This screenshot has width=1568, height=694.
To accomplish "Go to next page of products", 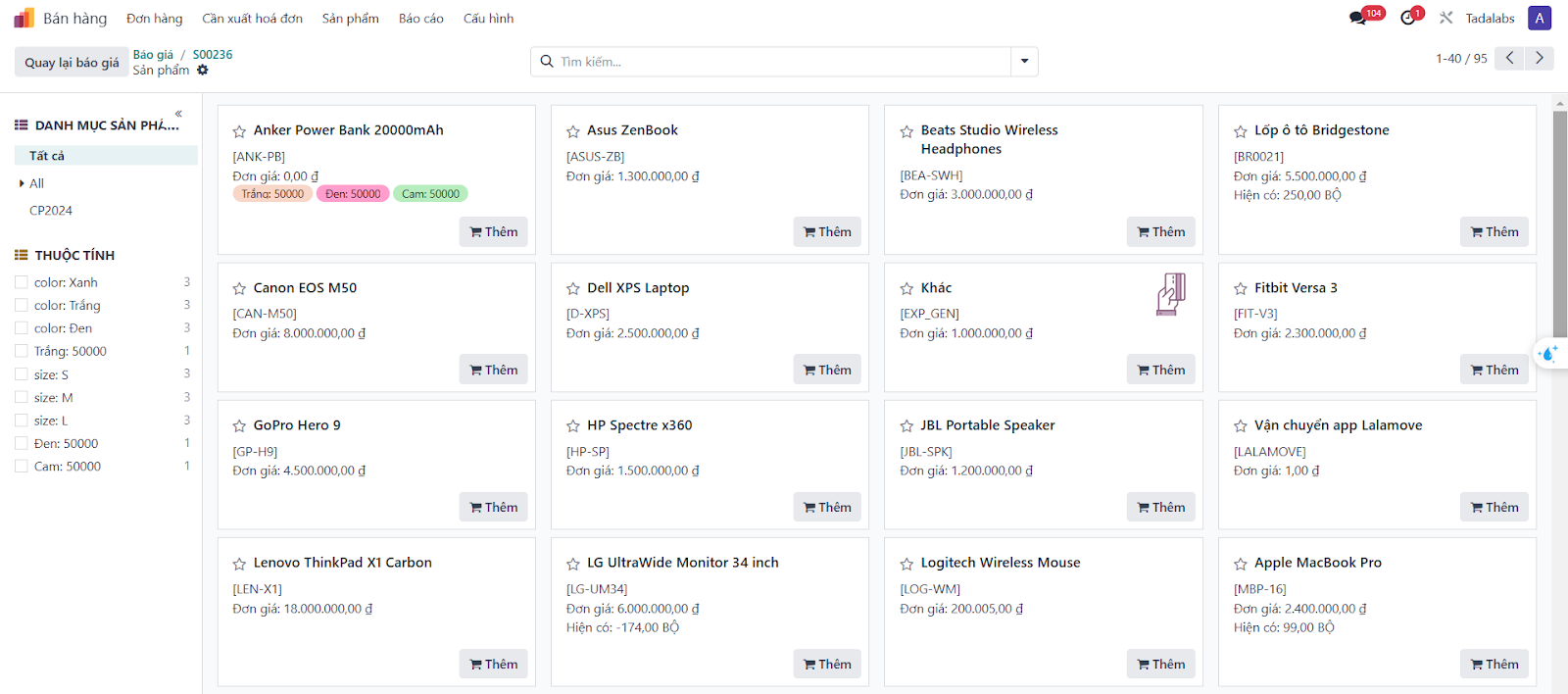I will click(1540, 58).
